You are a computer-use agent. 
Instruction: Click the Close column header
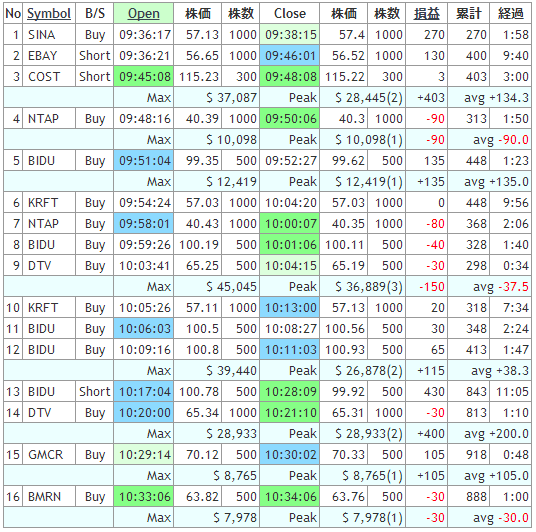tap(290, 14)
